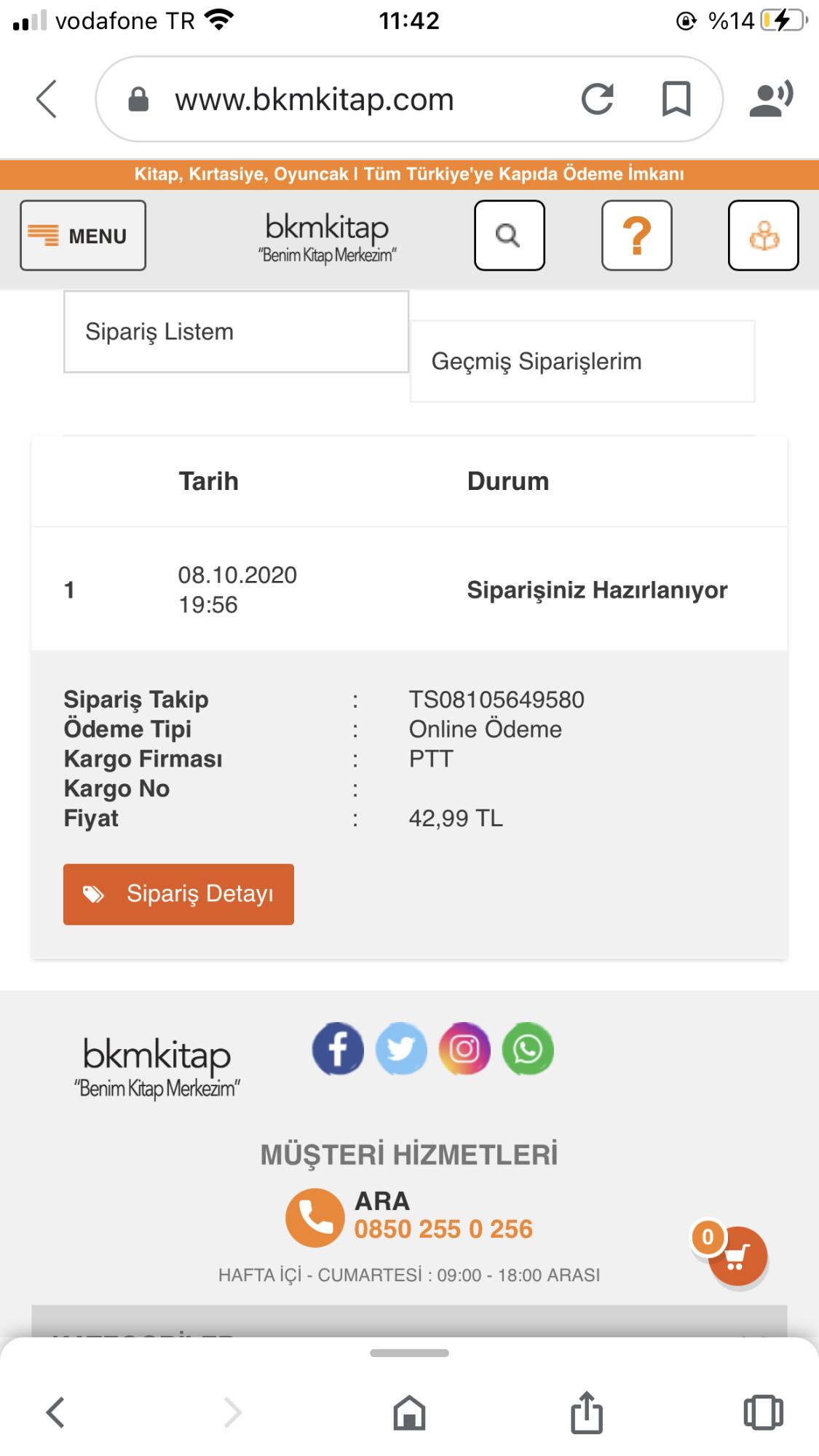Image resolution: width=819 pixels, height=1456 pixels.
Task: Contact via WhatsApp icon
Action: click(528, 1049)
